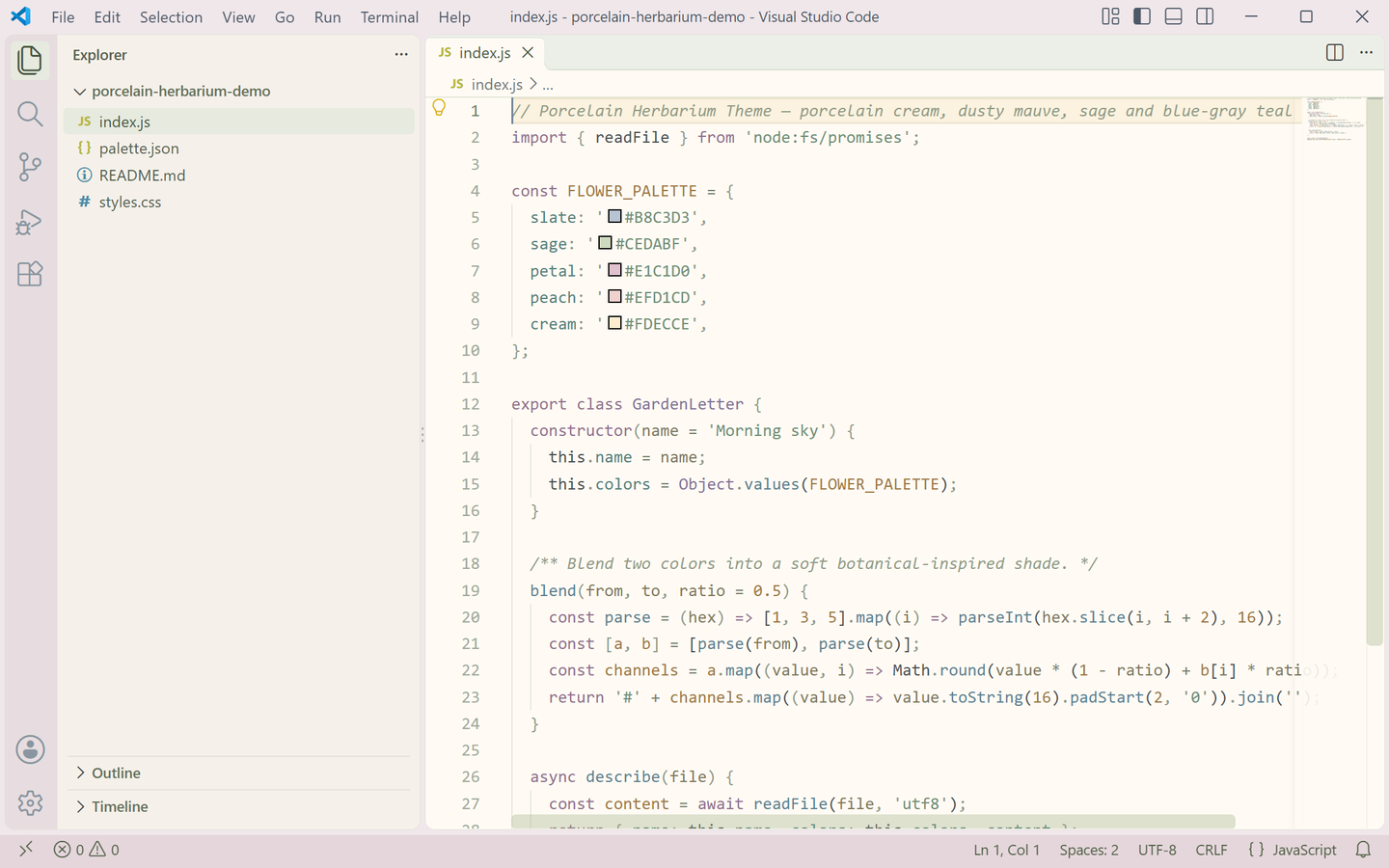Open the Search view
Screen dimensions: 1389x868
click(30, 114)
